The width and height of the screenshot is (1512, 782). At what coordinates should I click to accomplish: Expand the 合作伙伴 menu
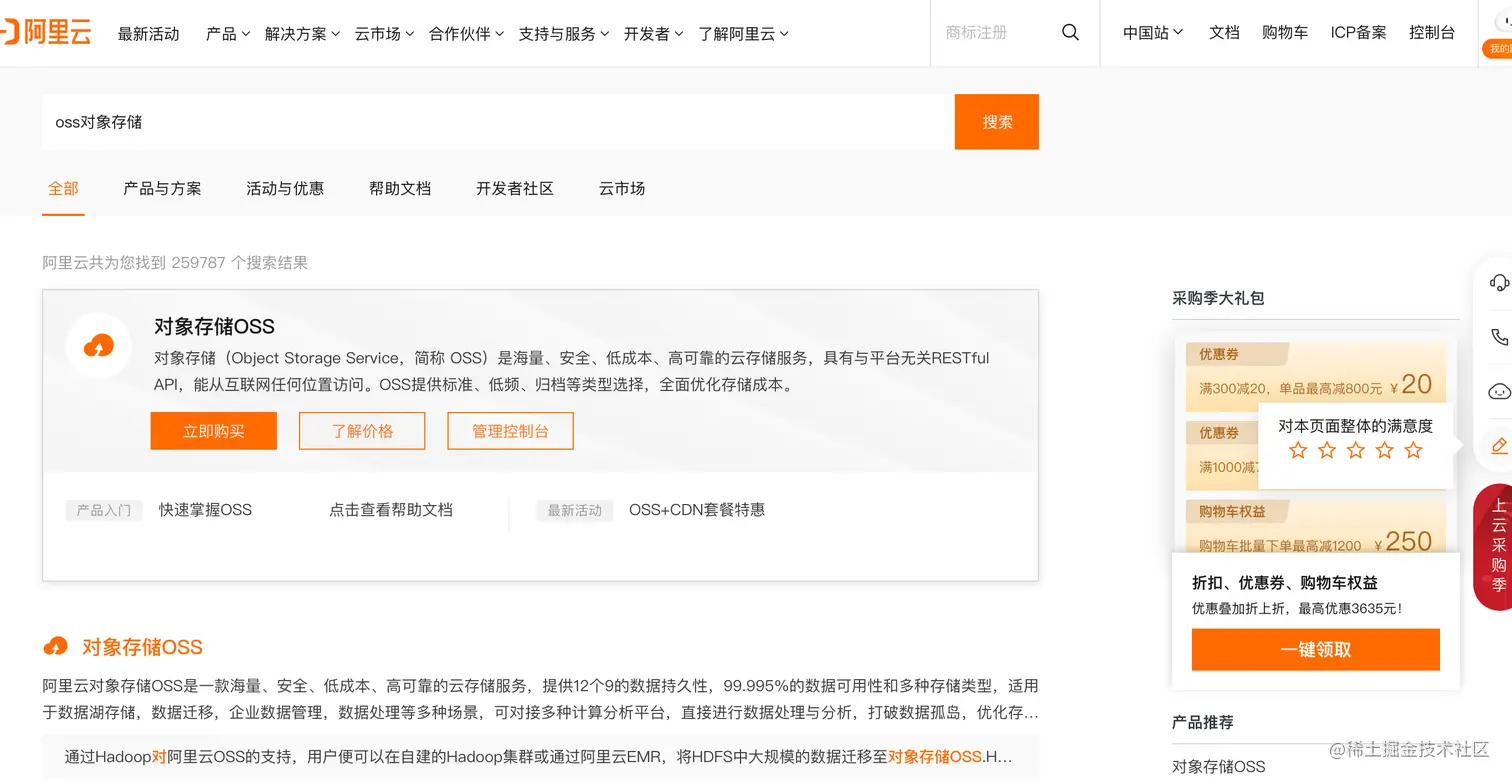click(x=466, y=33)
